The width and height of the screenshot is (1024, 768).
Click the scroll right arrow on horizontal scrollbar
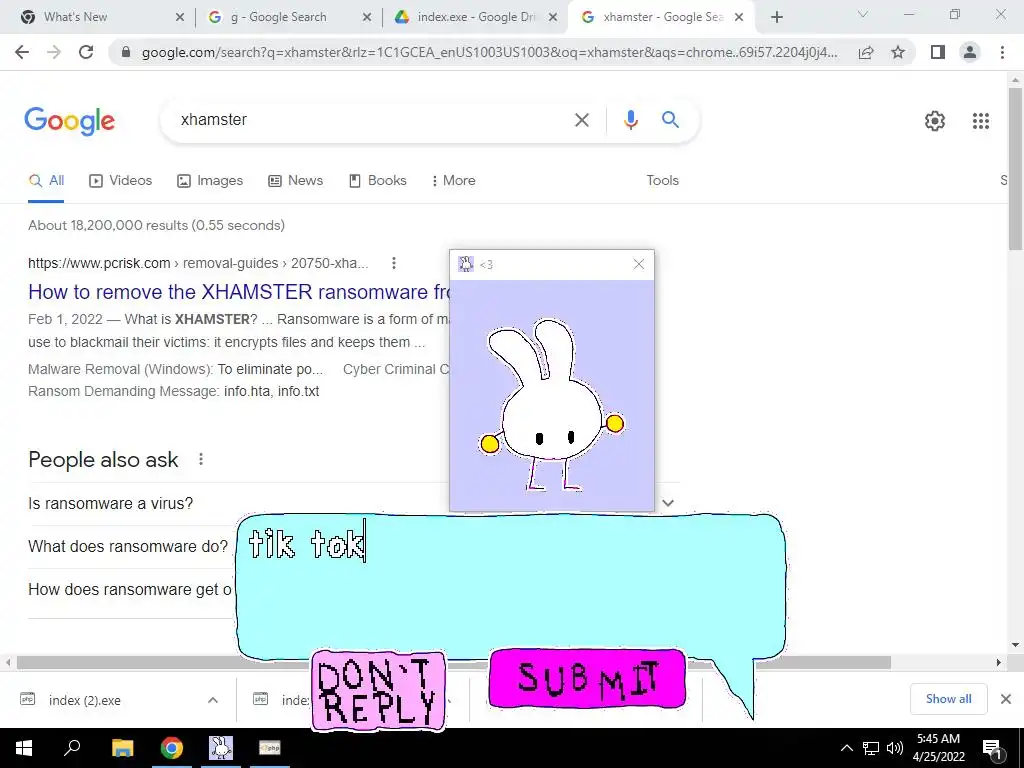pos(998,663)
